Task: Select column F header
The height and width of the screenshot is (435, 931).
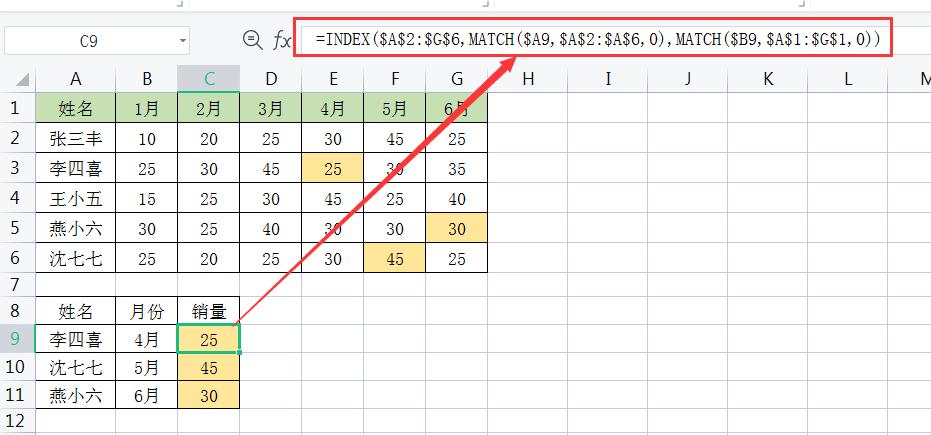Action: coord(395,78)
